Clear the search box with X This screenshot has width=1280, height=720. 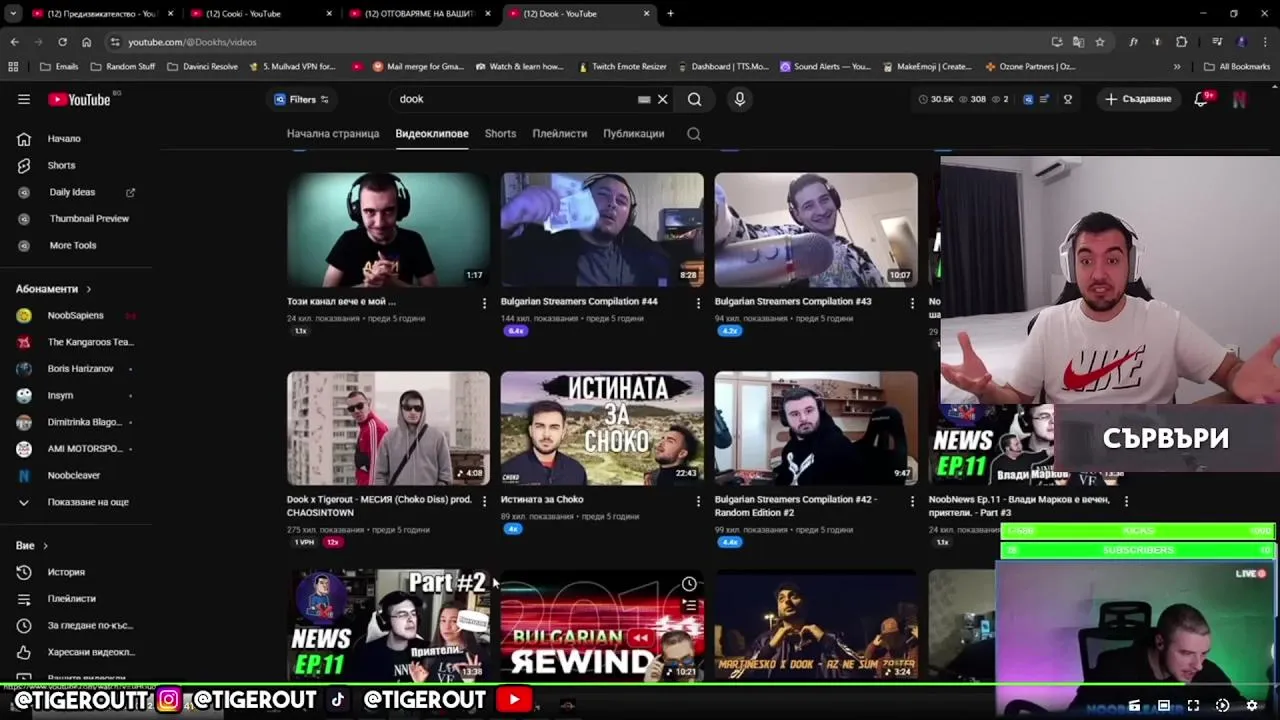pyautogui.click(x=662, y=99)
